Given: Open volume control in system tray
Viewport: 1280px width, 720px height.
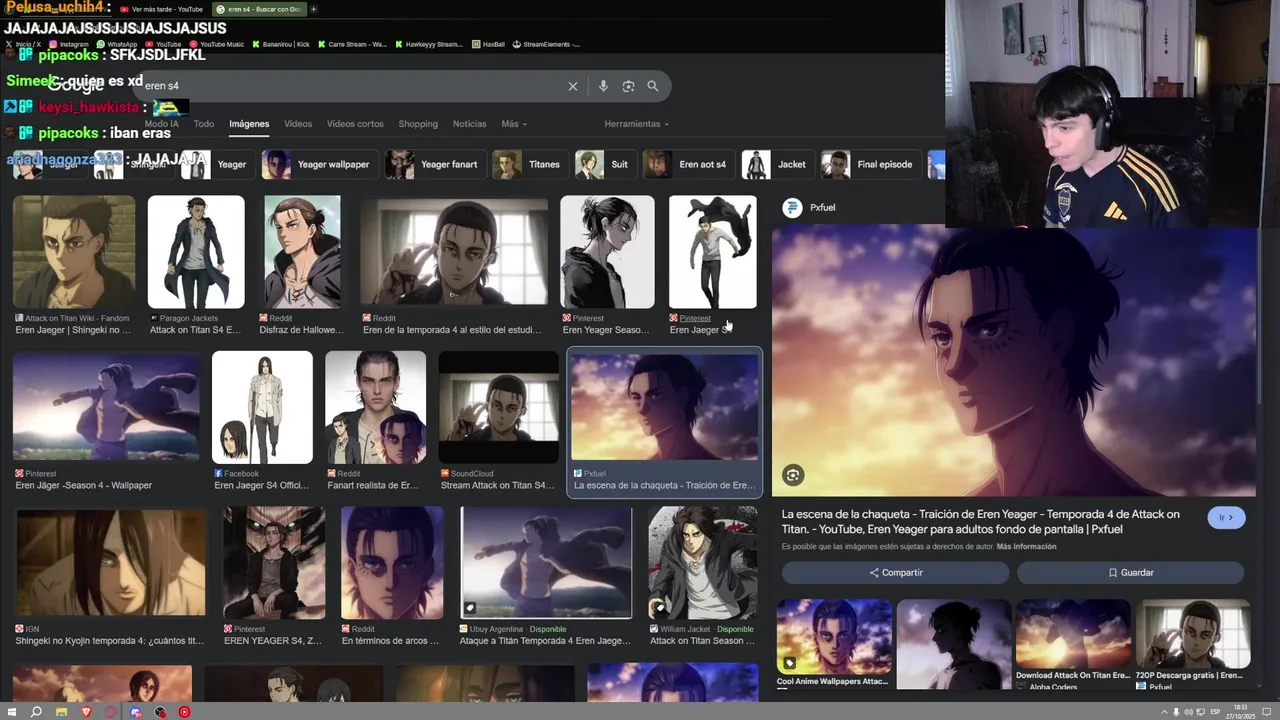Looking at the screenshot, I should click(1187, 712).
